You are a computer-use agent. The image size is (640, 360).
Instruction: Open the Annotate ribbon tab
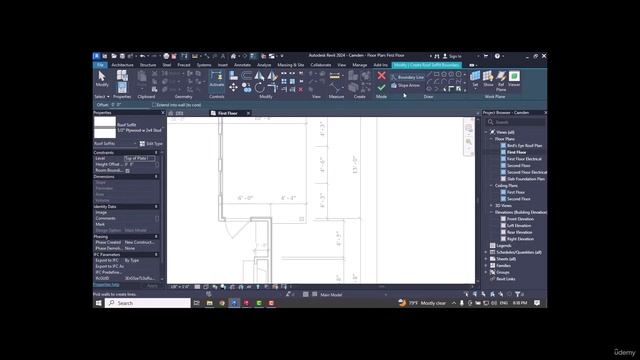click(x=242, y=65)
